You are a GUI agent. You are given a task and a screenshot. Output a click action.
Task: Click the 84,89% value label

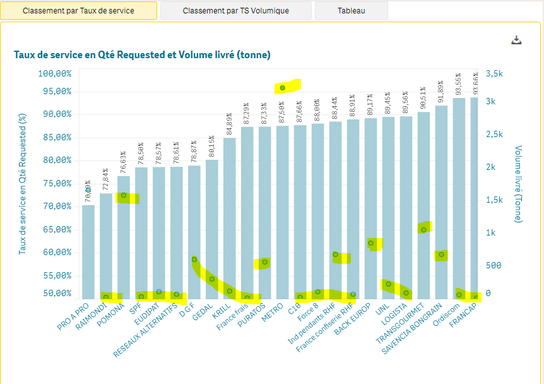click(x=229, y=124)
